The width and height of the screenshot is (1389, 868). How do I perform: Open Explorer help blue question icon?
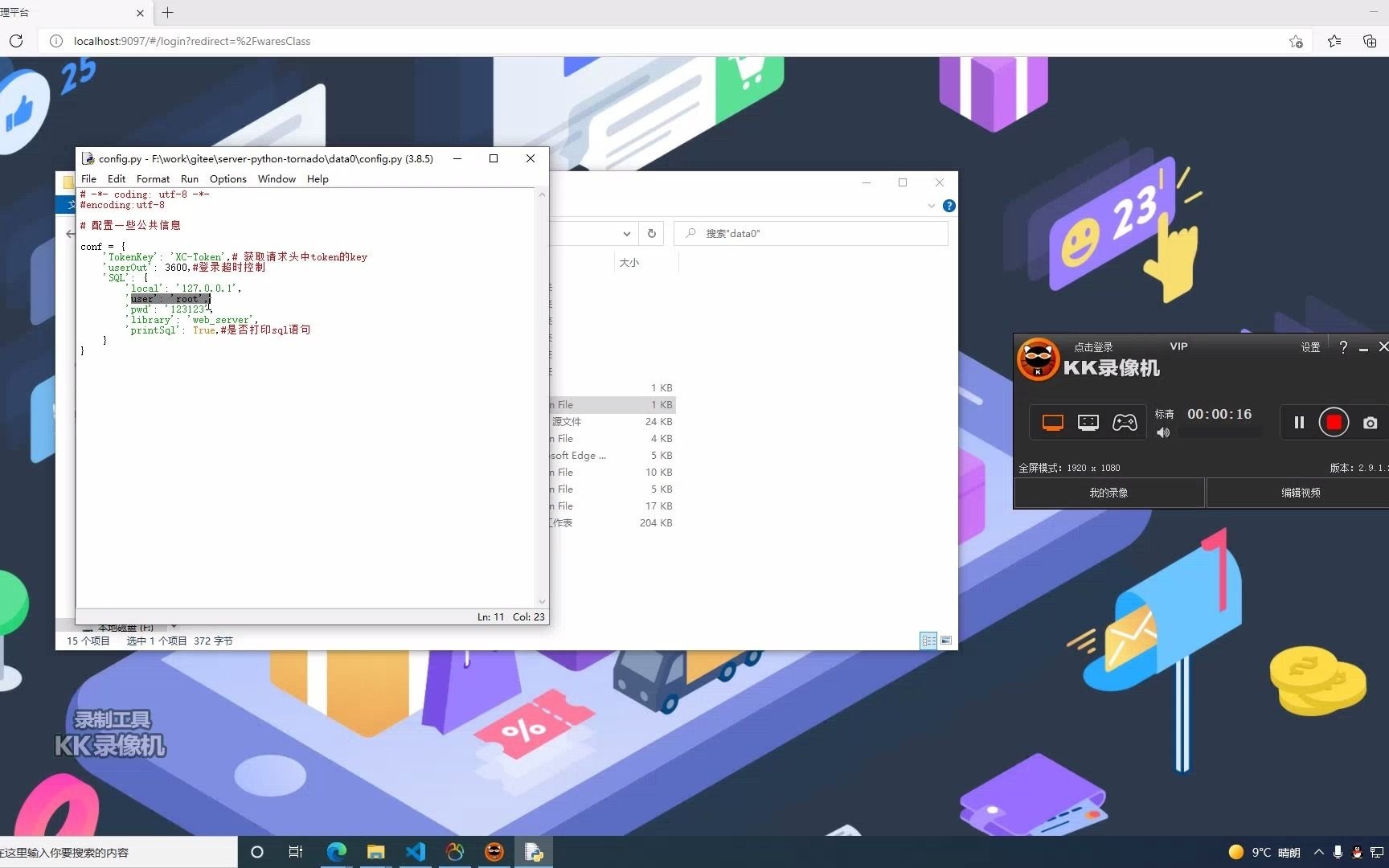[x=949, y=206]
